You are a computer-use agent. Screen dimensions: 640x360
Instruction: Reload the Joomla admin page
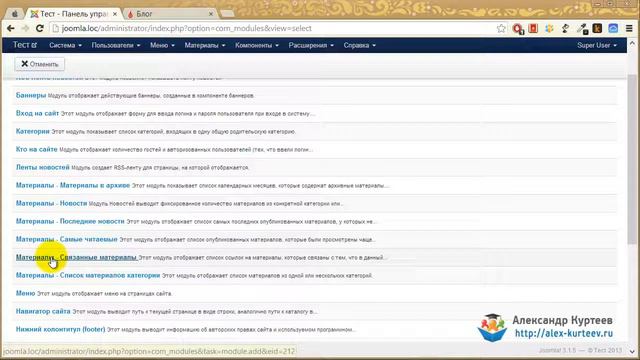click(40, 29)
